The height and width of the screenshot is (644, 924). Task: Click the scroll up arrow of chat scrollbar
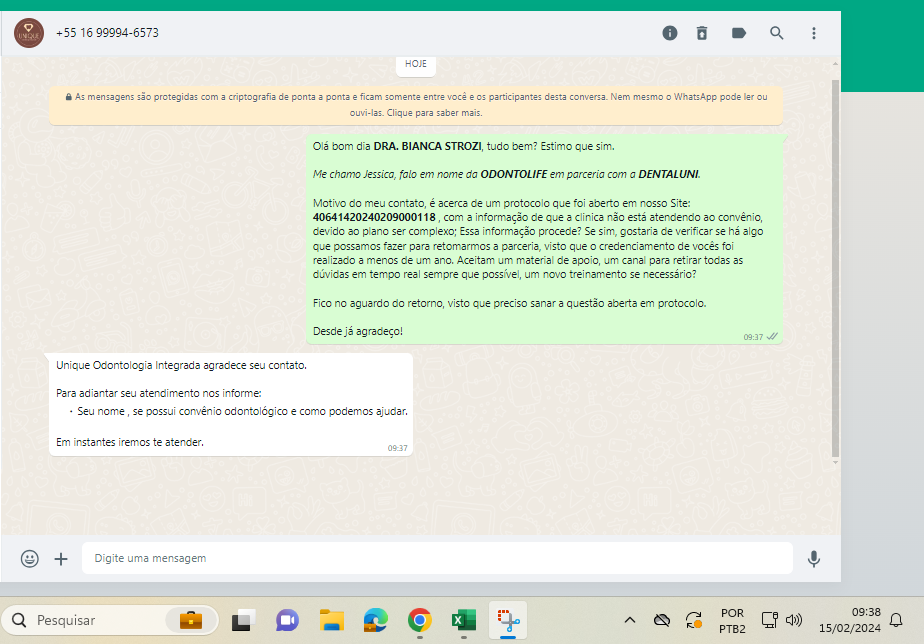pos(835,63)
